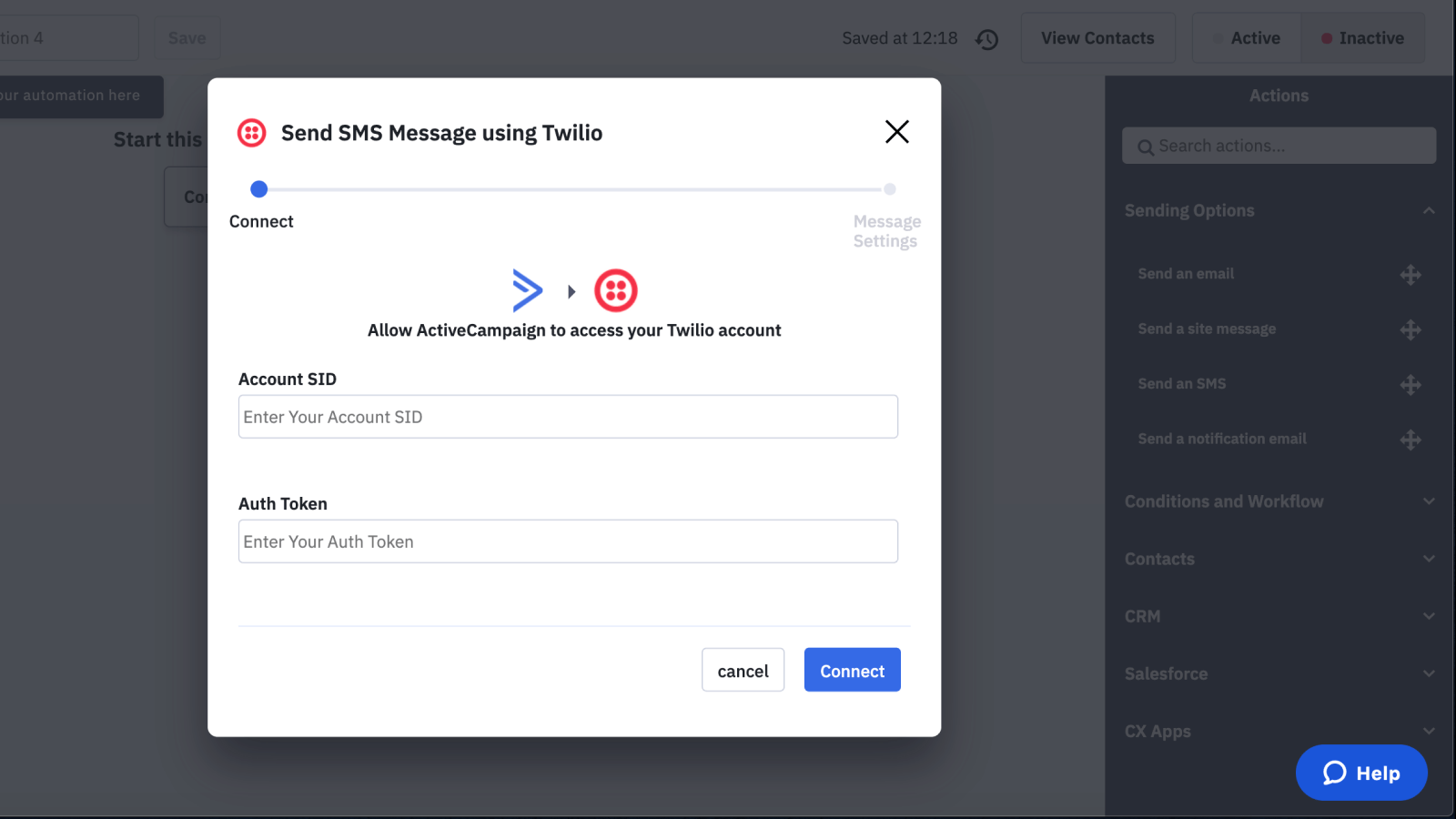
Task: Click the Twilio logo in the modal header
Action: [251, 132]
